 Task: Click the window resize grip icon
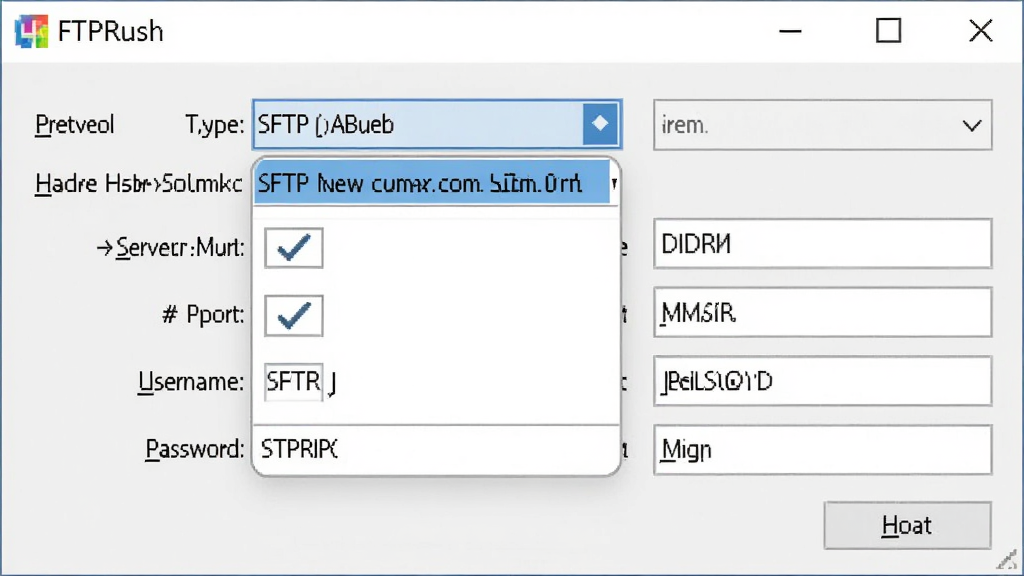1008,560
